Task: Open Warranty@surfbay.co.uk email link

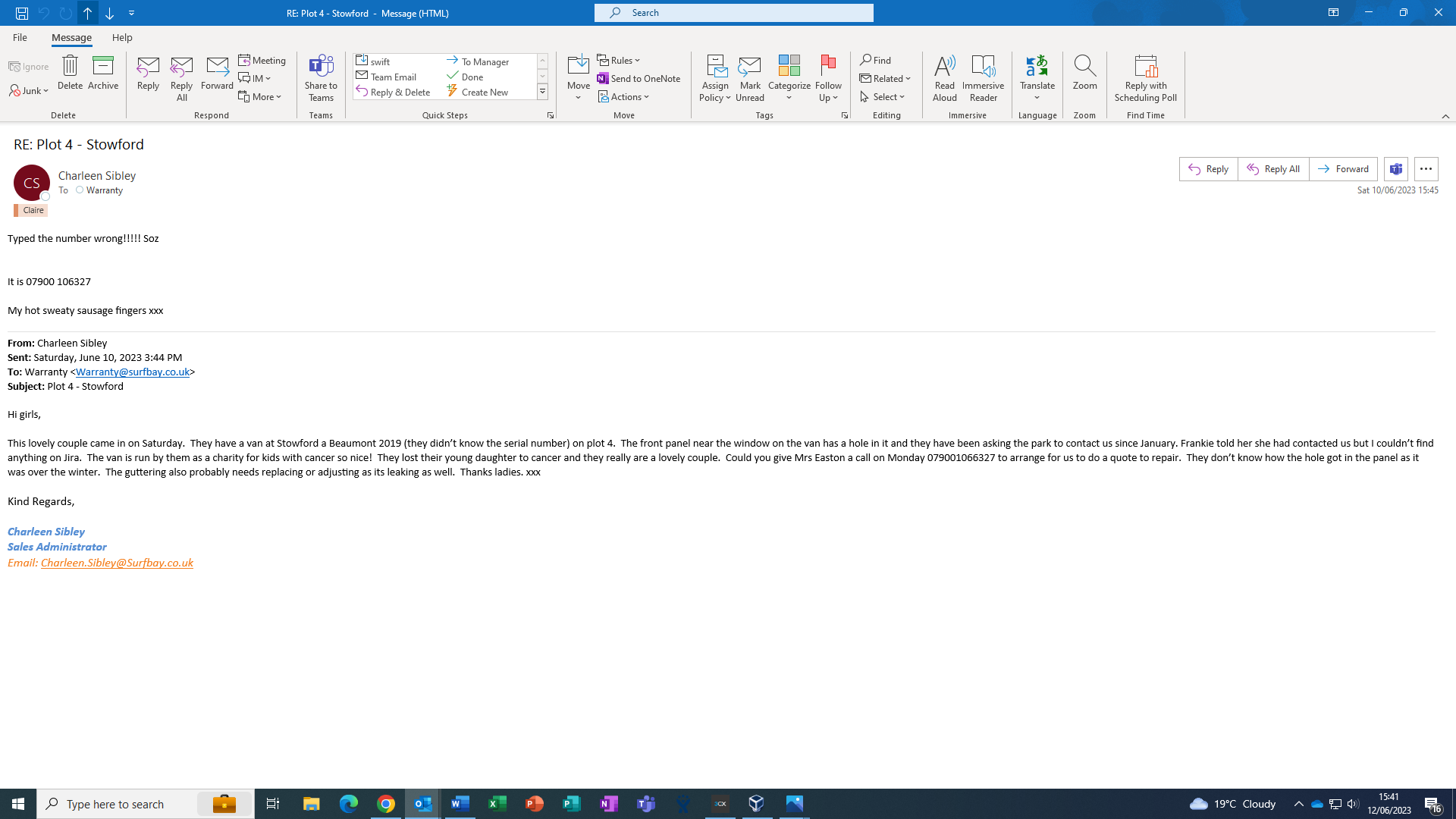Action: click(x=132, y=372)
